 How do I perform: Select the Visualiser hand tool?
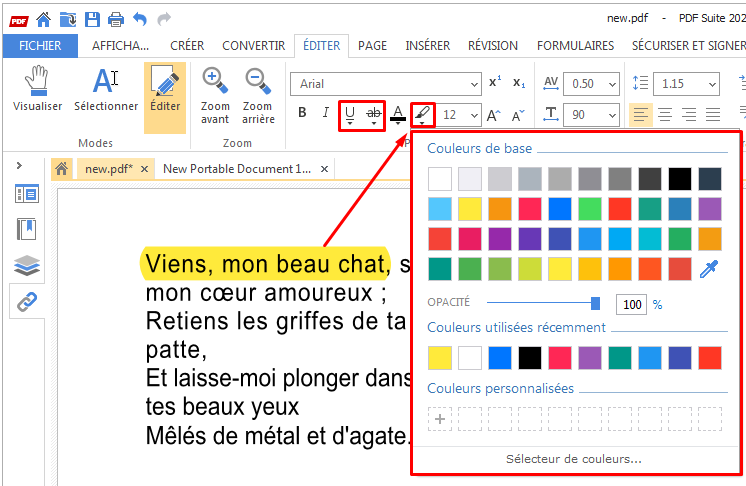(x=38, y=89)
